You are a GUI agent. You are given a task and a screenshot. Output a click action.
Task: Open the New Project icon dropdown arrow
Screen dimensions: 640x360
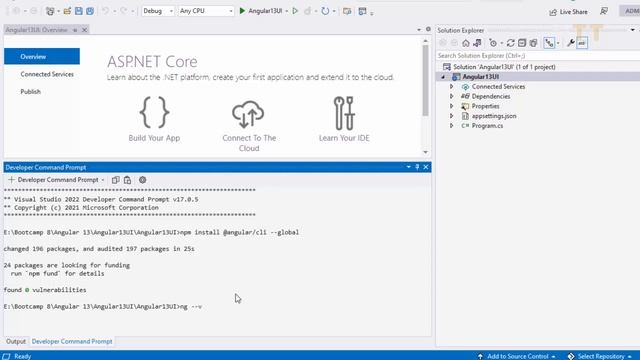coord(58,11)
